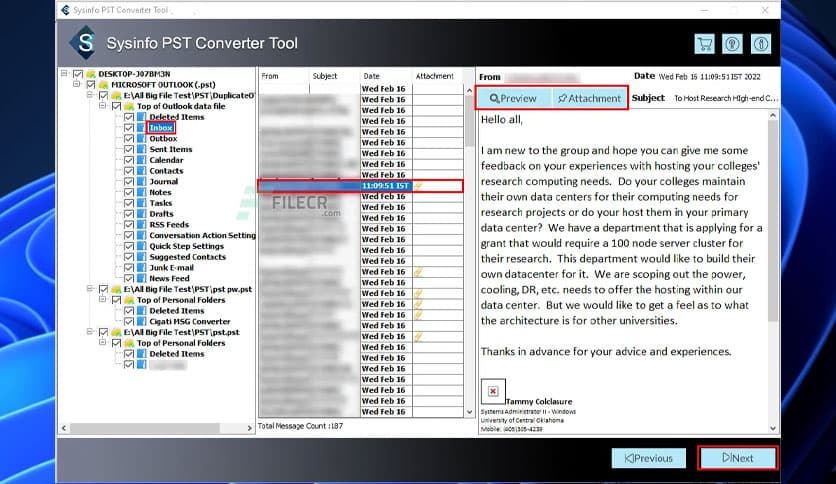
Task: Click the Sent Items folder icon
Action: click(x=141, y=149)
